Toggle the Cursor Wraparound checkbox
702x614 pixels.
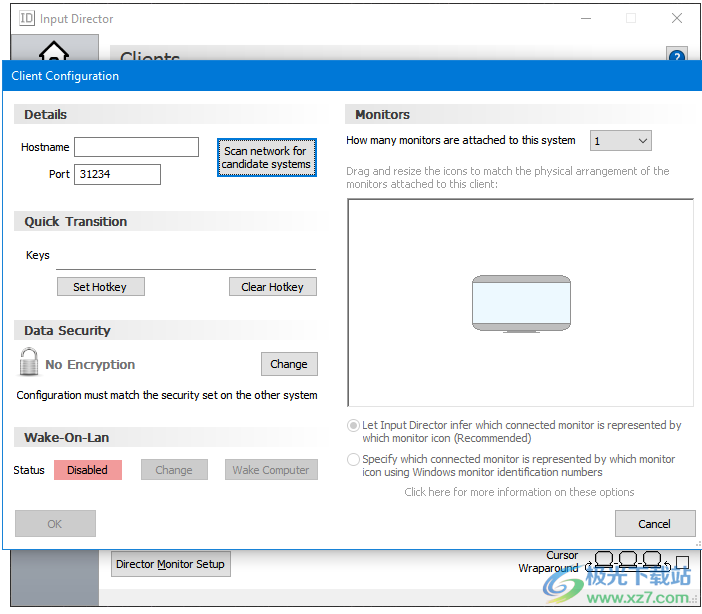click(682, 562)
